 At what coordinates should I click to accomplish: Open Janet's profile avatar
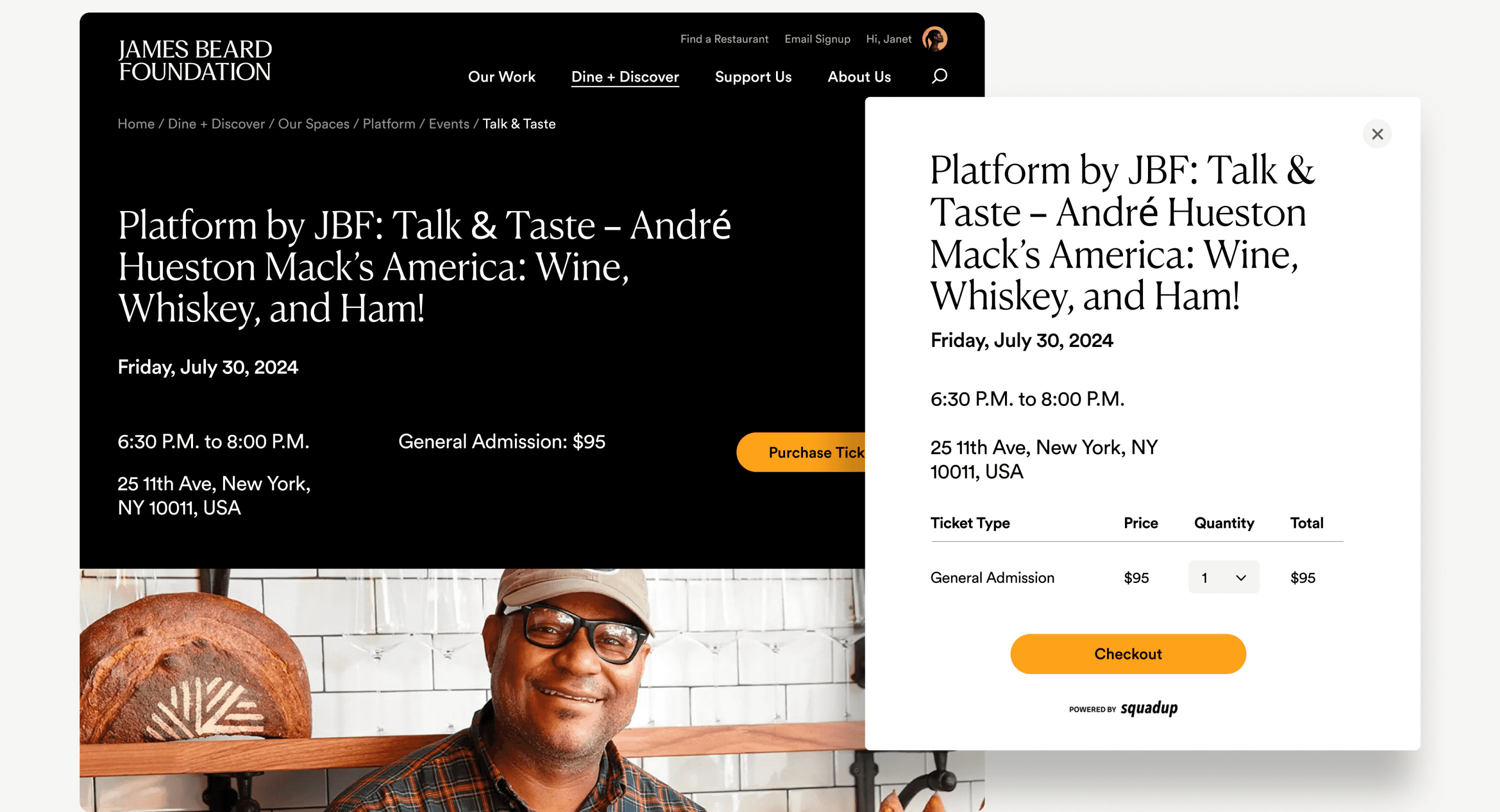[x=934, y=39]
